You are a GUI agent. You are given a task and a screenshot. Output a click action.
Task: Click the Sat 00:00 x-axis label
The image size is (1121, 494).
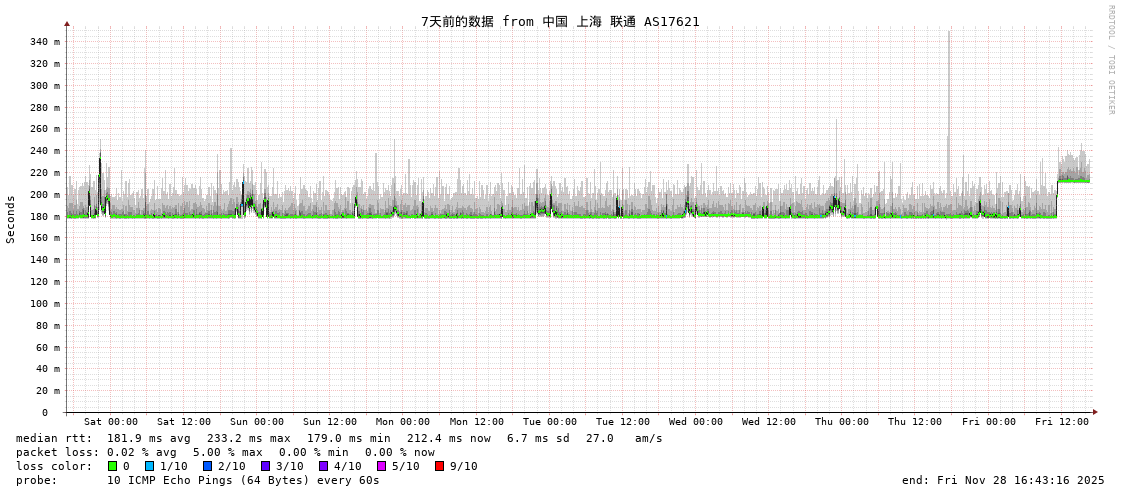(111, 422)
